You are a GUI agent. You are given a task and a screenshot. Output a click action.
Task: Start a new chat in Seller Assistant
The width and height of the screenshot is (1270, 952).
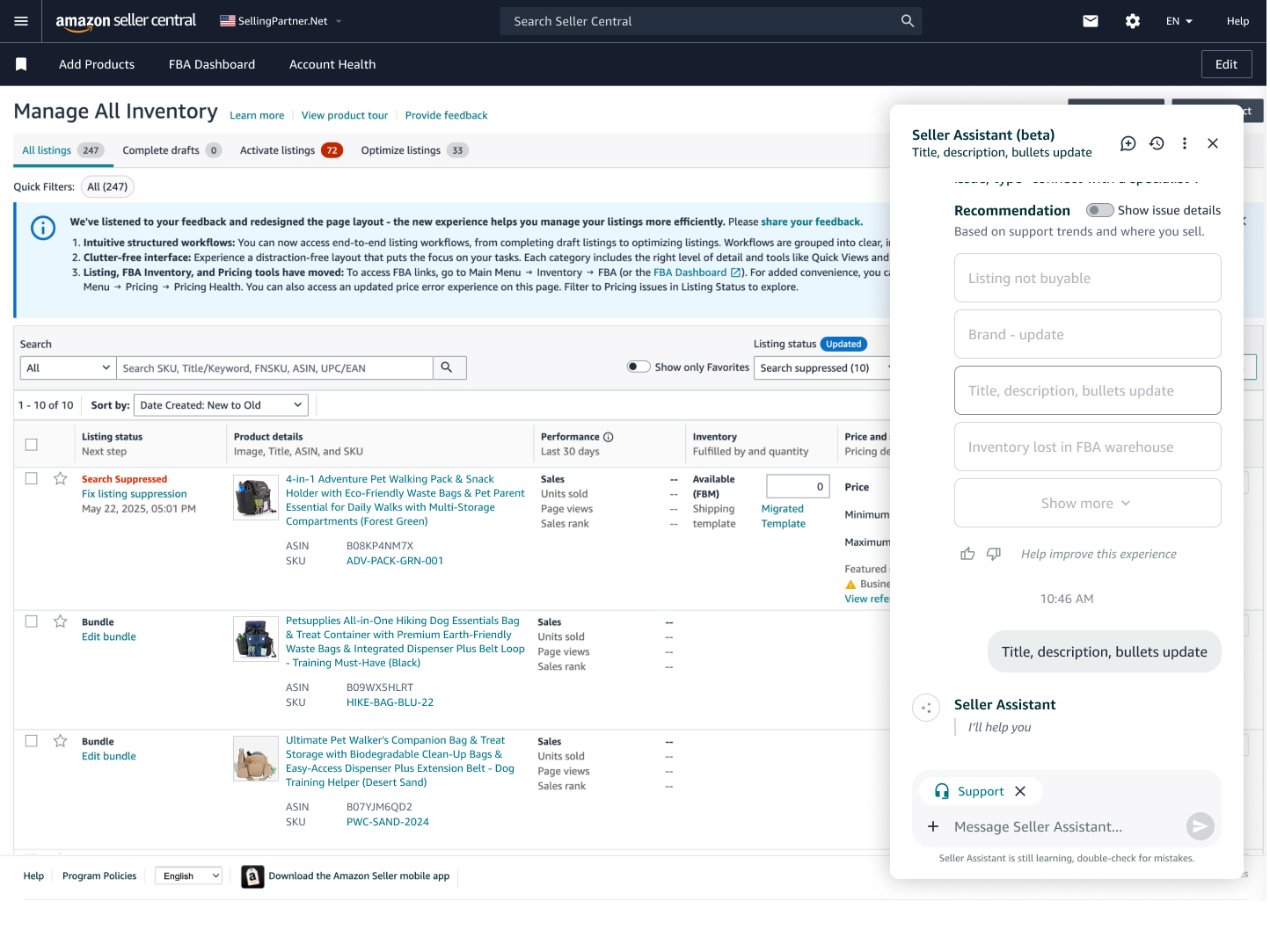click(1128, 143)
